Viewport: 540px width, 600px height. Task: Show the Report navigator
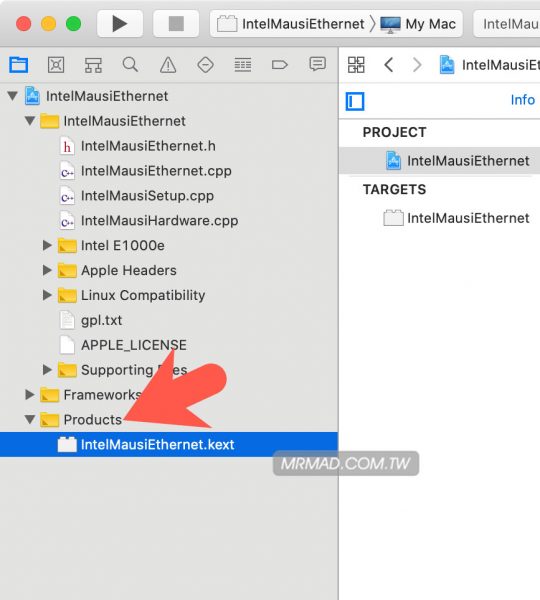(317, 64)
